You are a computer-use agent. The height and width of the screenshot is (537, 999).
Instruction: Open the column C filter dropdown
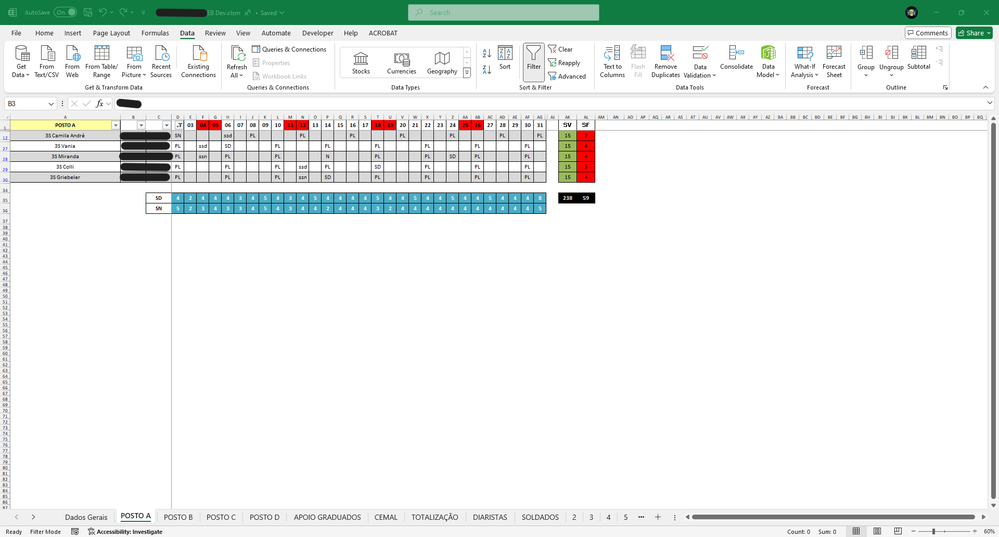[166, 125]
